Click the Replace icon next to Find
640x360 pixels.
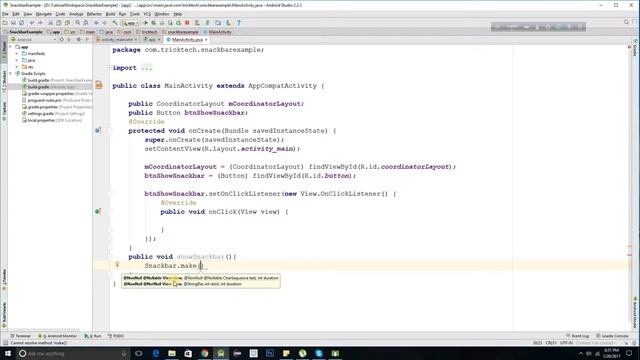coord(86,23)
